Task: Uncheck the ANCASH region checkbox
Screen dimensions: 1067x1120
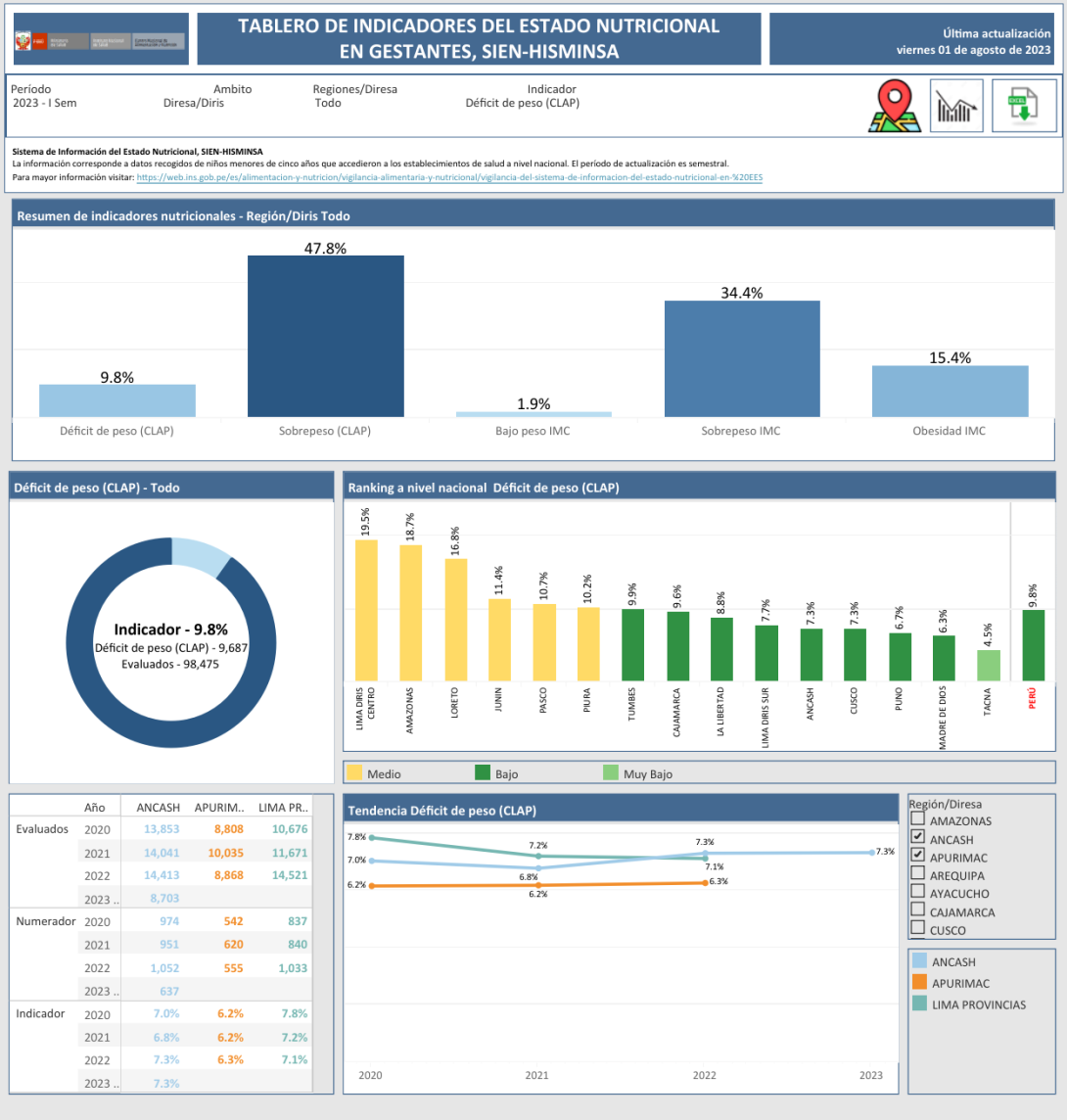Action: [x=917, y=838]
